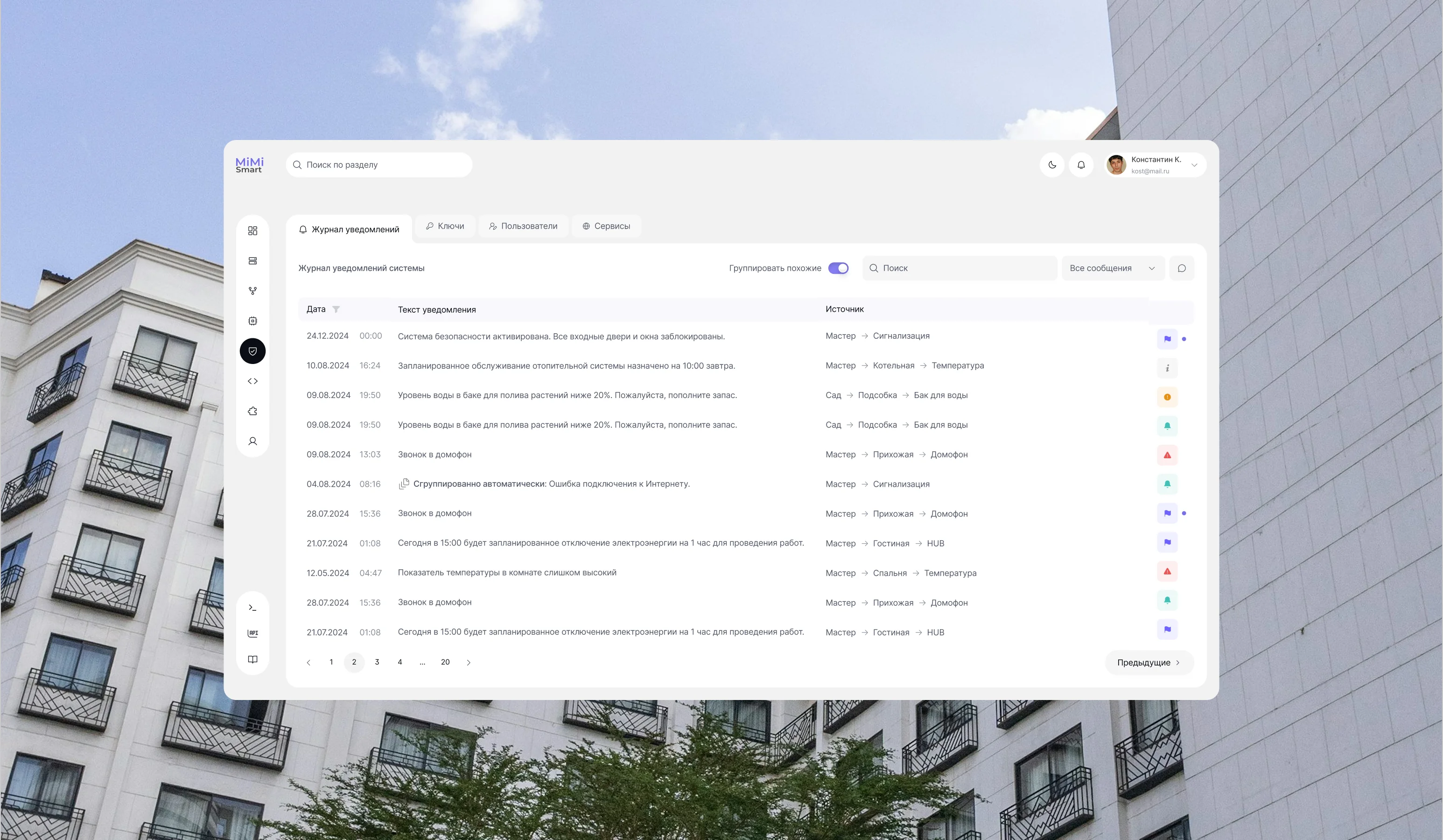Open the Пользователи tab

[523, 226]
